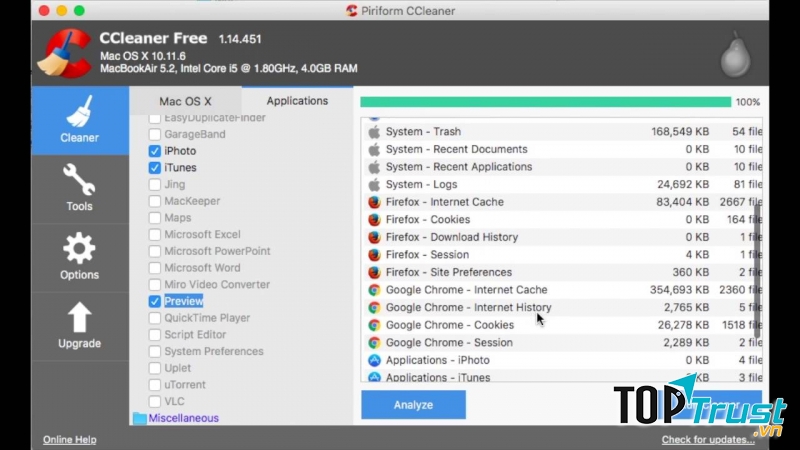Viewport: 800px width, 450px height.
Task: Click Apple icon beside System - Recent Applications
Action: pos(374,167)
